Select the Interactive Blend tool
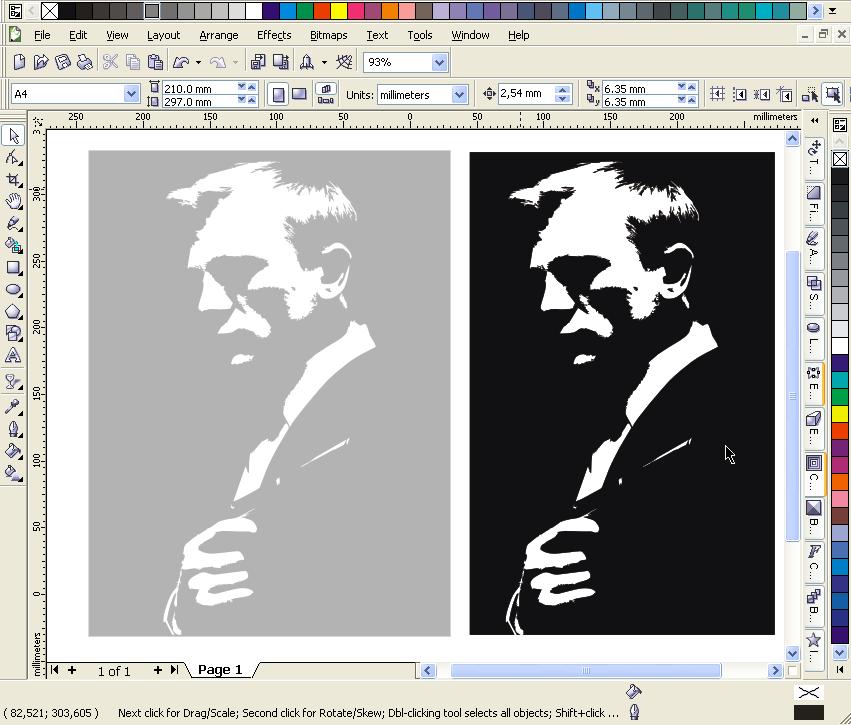Viewport: 851px width, 725px height. (13, 382)
